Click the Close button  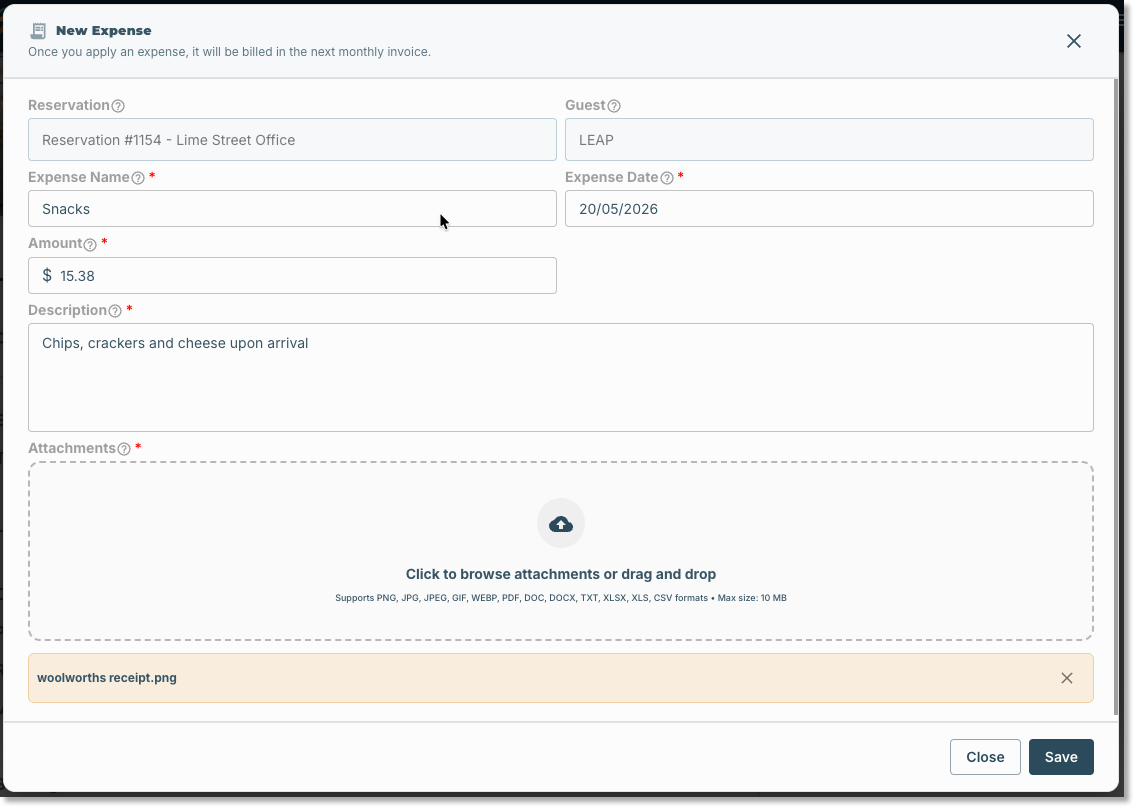click(x=985, y=757)
